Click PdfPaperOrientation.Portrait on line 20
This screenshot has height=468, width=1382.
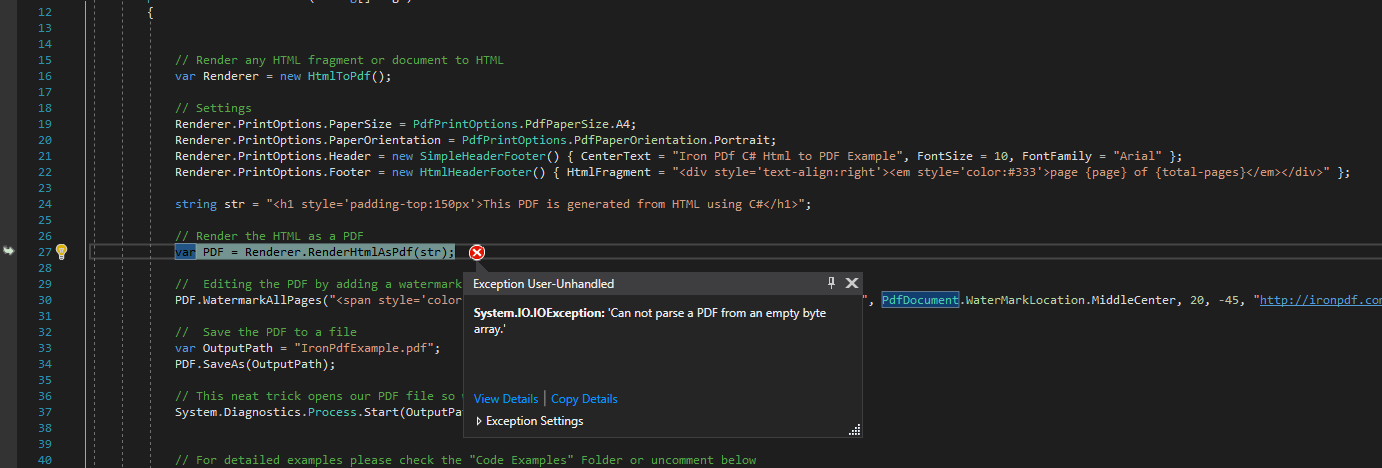(669, 140)
